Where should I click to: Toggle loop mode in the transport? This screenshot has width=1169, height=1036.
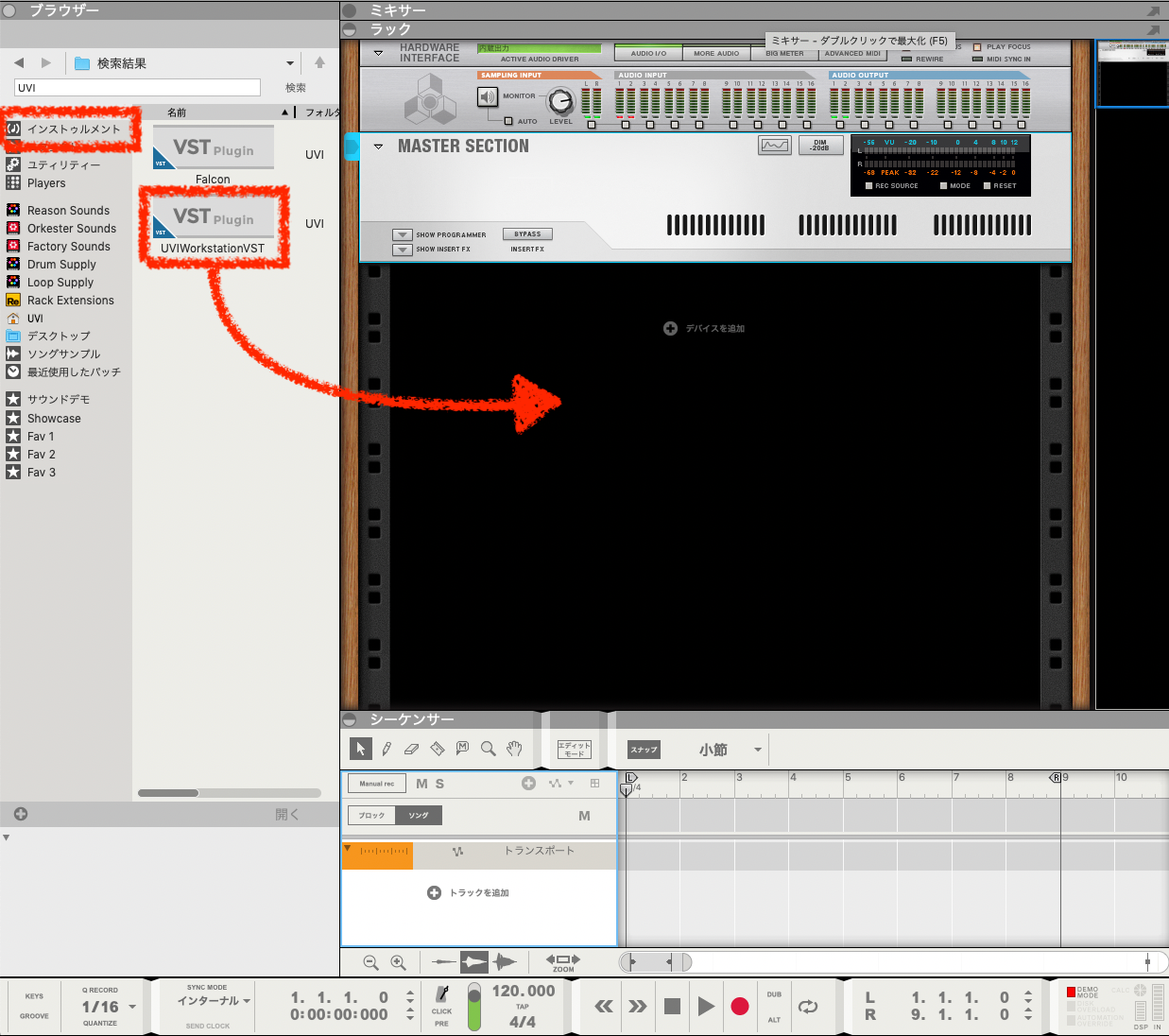(x=808, y=1007)
